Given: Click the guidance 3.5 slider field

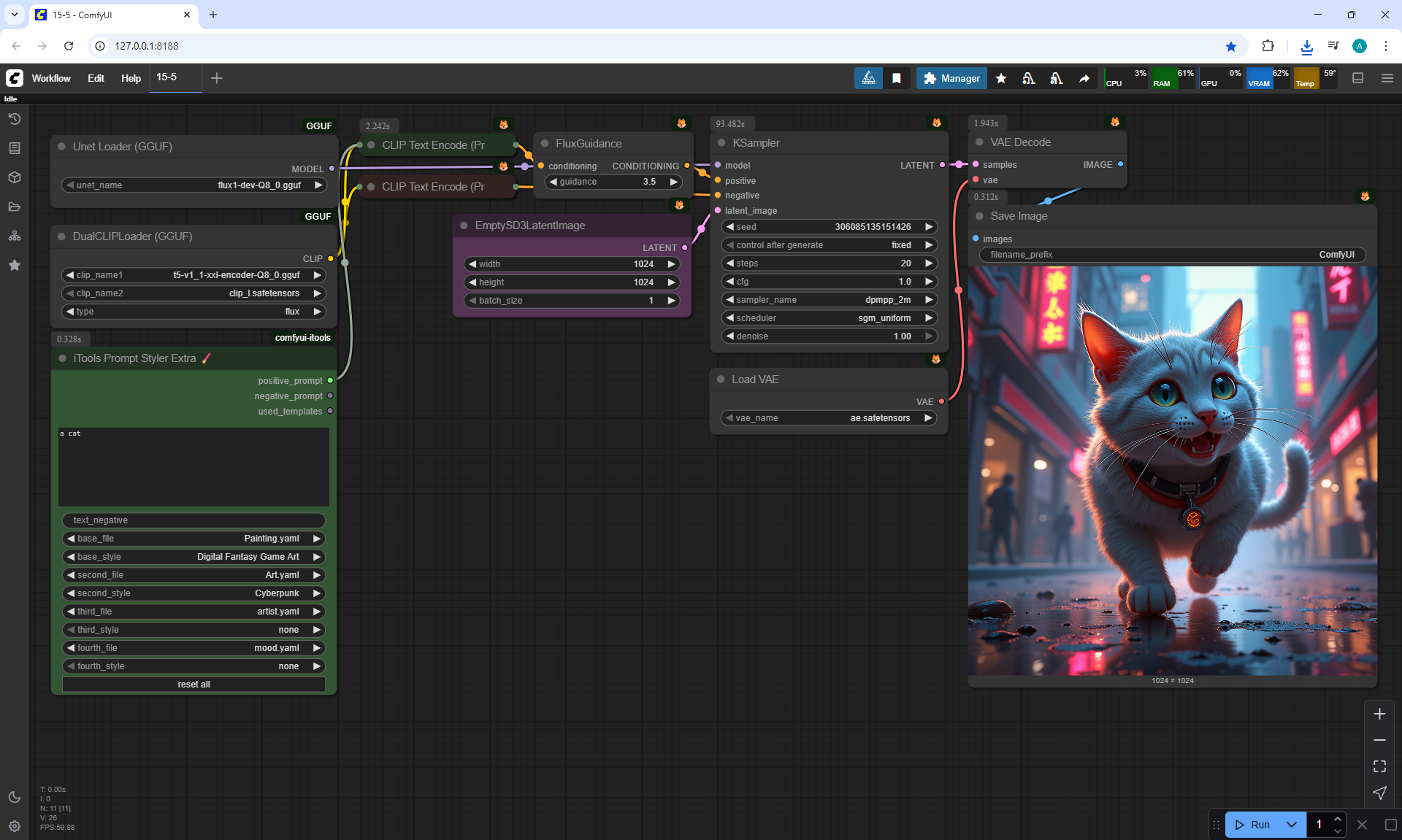Looking at the screenshot, I should pos(612,182).
